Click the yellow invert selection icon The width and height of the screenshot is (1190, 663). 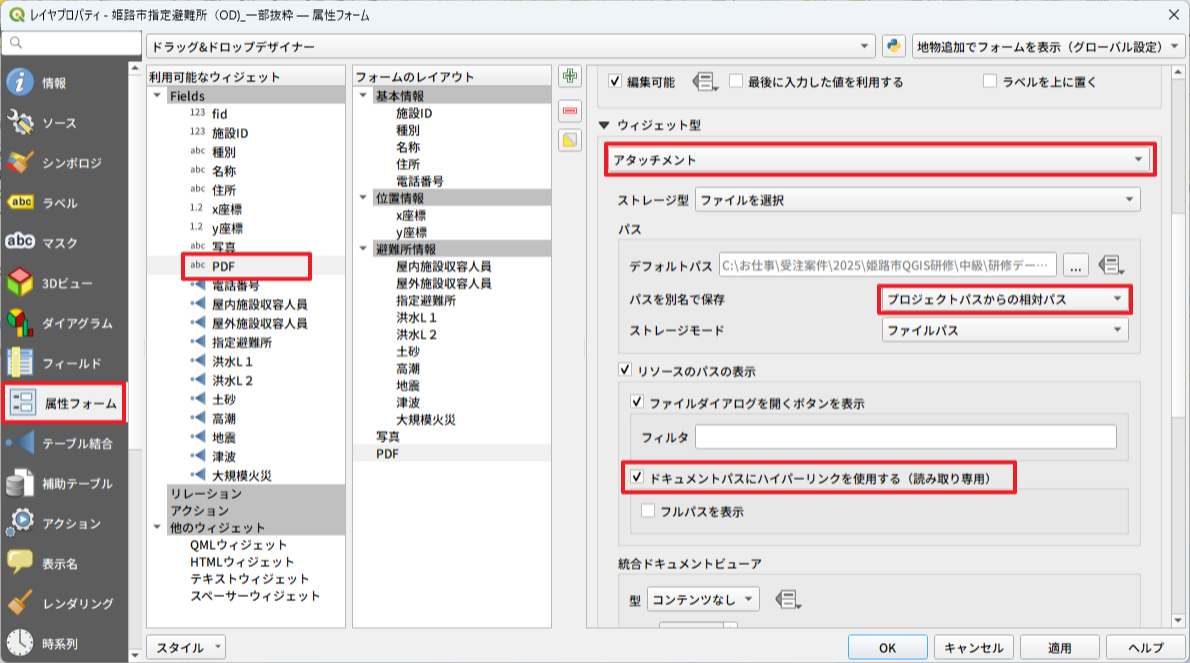click(570, 140)
